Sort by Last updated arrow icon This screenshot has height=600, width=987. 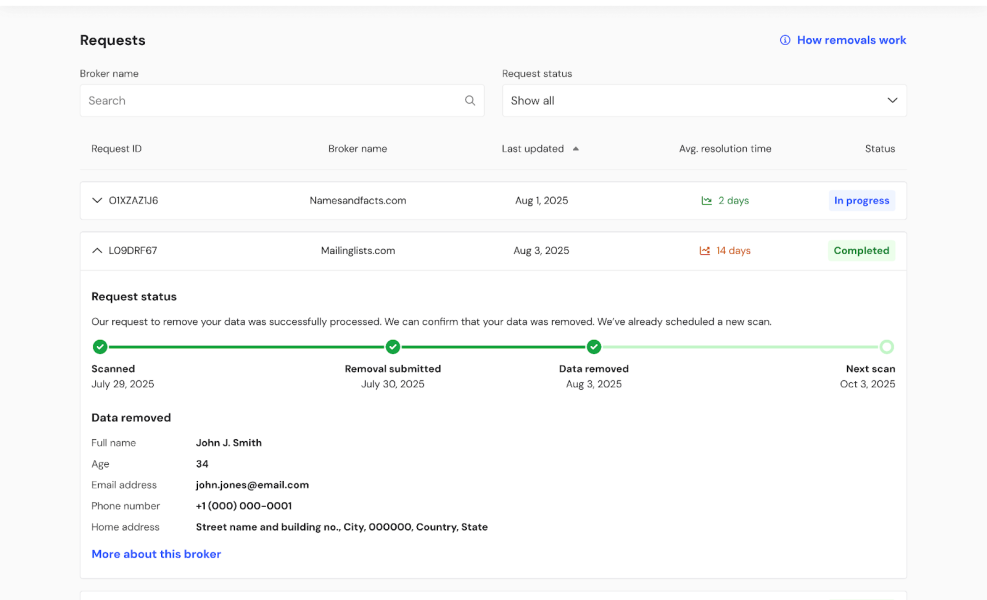575,149
